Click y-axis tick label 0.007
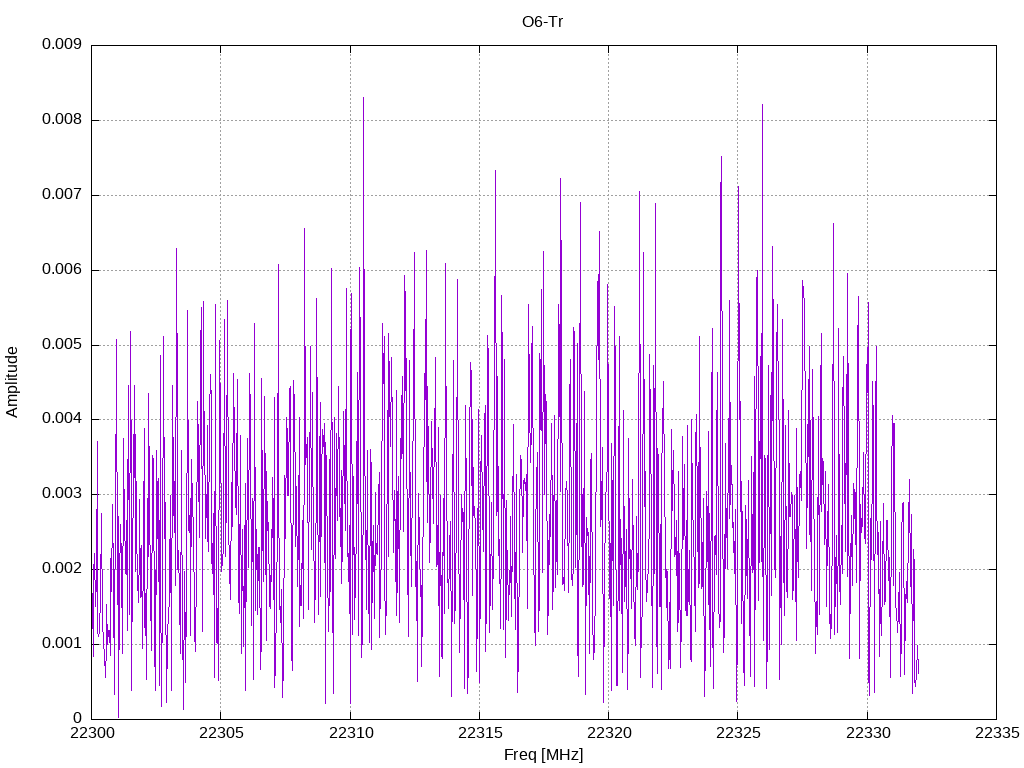 click(62, 195)
